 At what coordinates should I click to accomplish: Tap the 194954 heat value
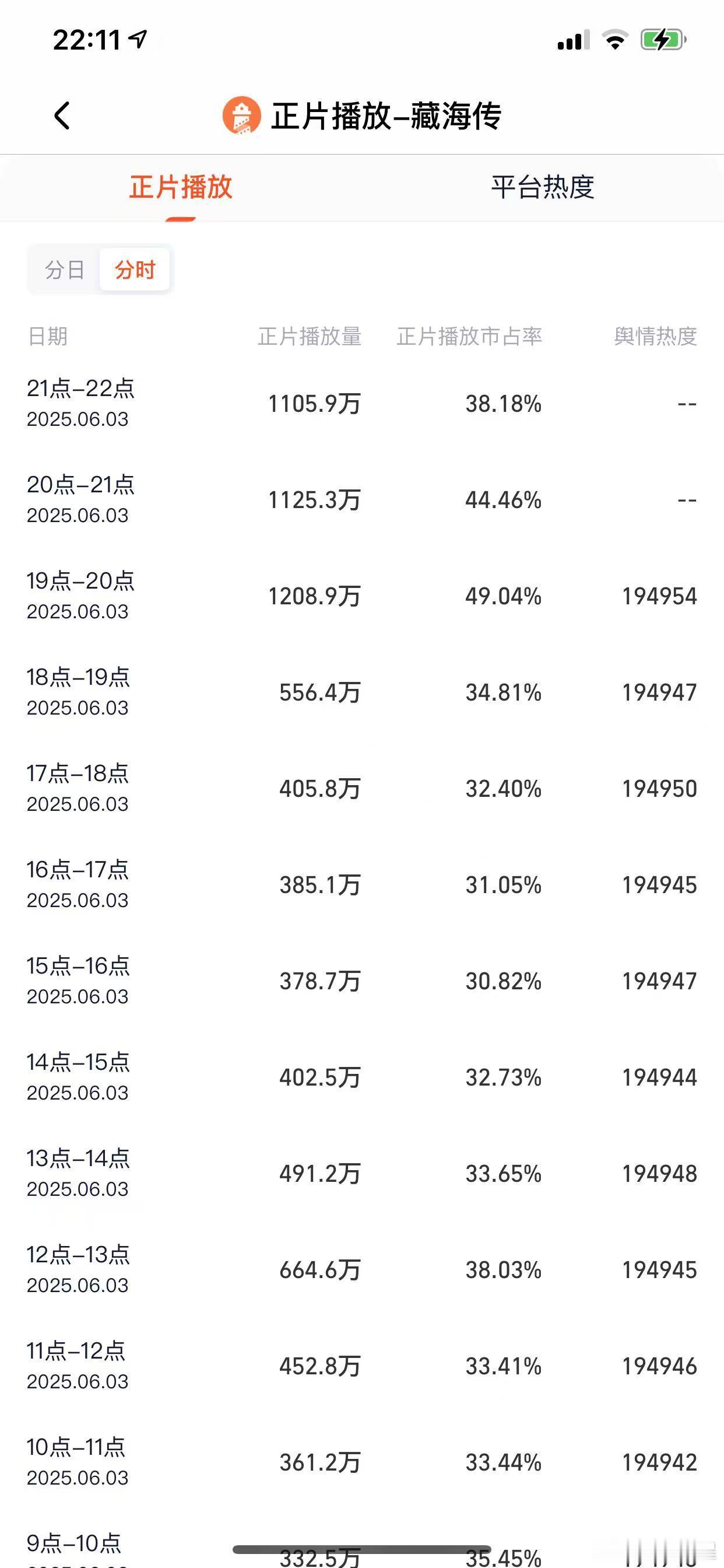659,596
